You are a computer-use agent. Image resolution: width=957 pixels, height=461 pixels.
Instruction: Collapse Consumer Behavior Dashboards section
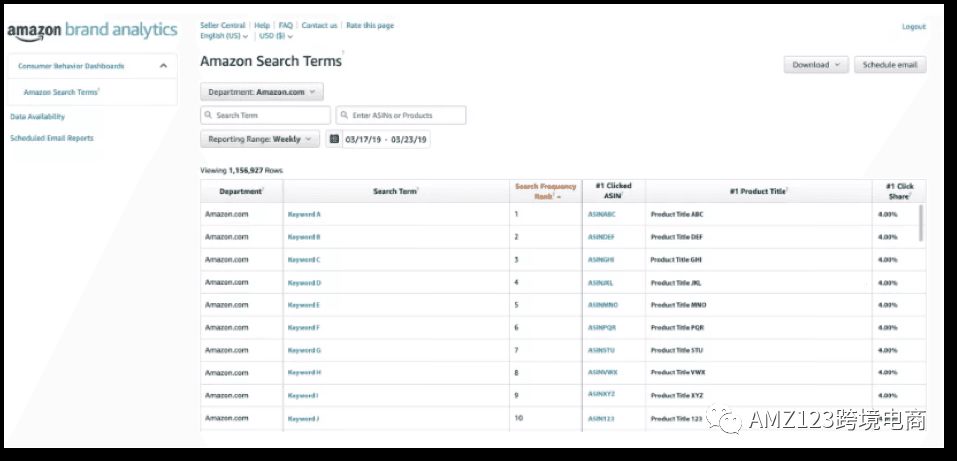pyautogui.click(x=163, y=66)
